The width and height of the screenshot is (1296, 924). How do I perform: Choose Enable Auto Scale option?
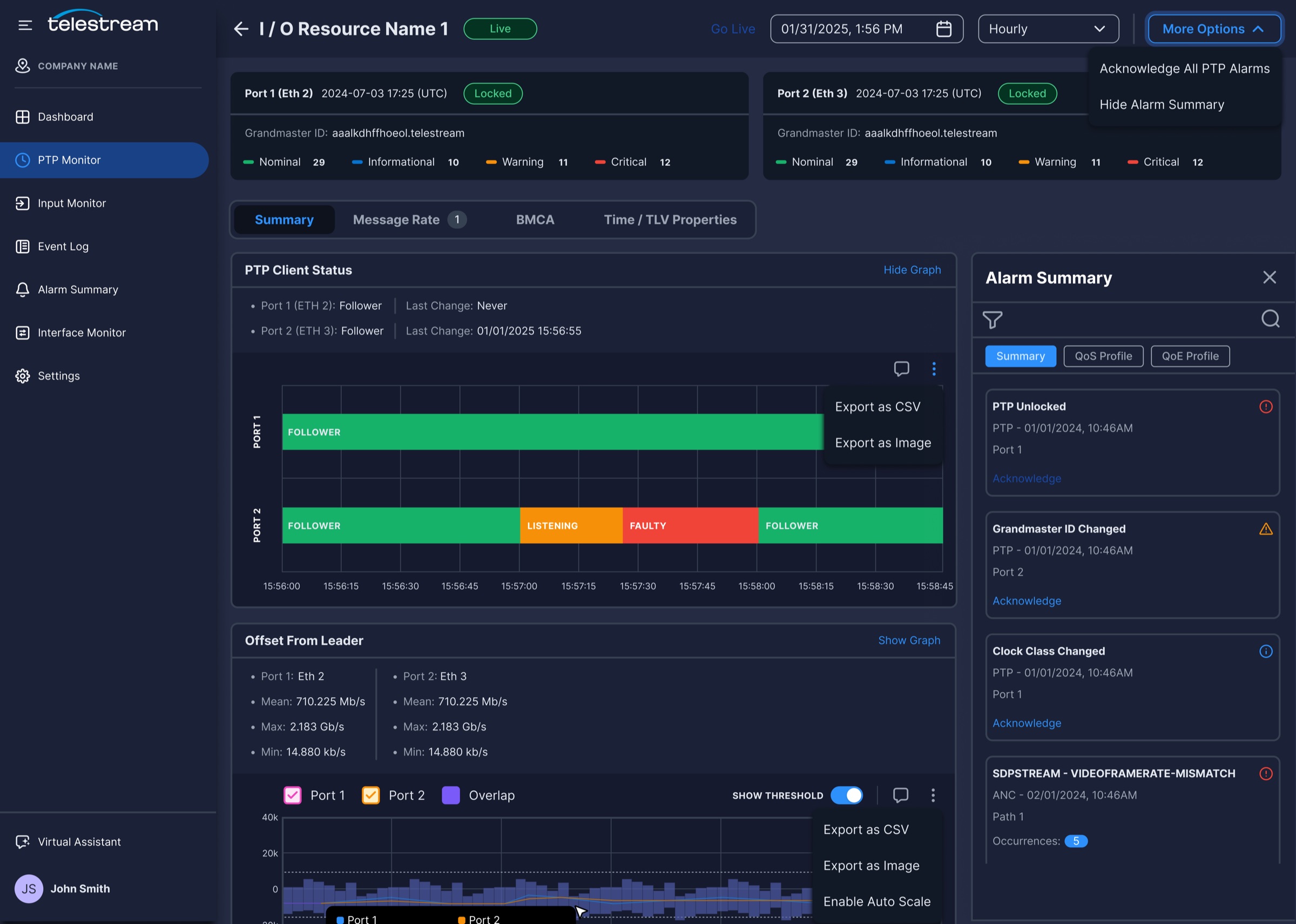[877, 902]
